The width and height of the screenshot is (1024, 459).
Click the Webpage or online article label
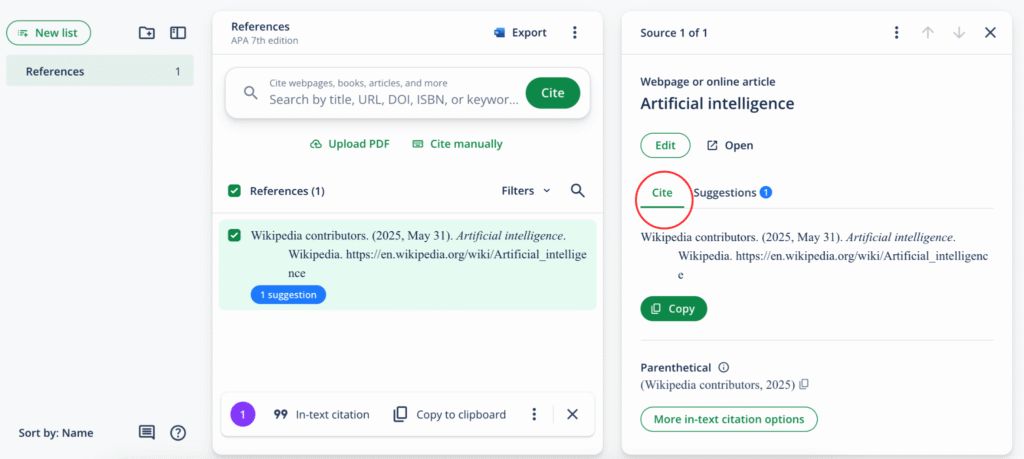click(x=708, y=82)
